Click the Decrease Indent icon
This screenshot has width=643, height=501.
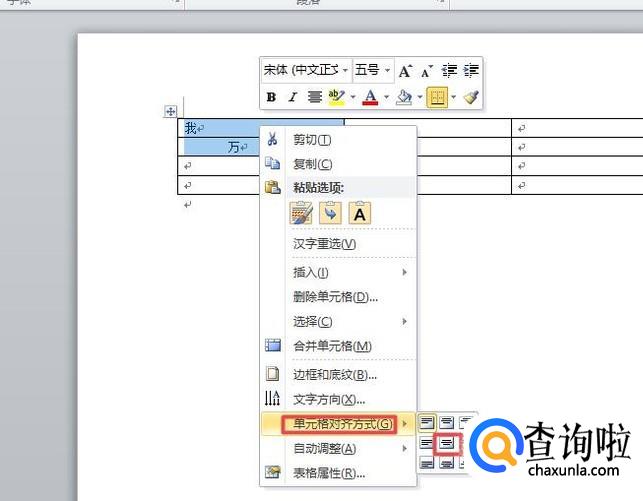pyautogui.click(x=449, y=70)
